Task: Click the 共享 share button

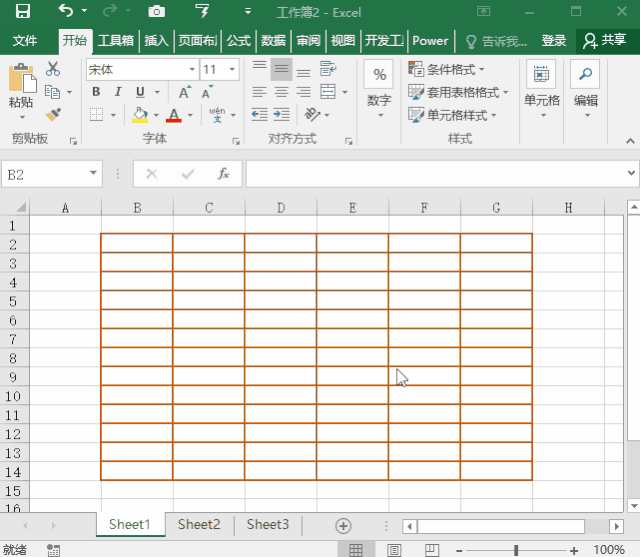Action: pyautogui.click(x=605, y=40)
